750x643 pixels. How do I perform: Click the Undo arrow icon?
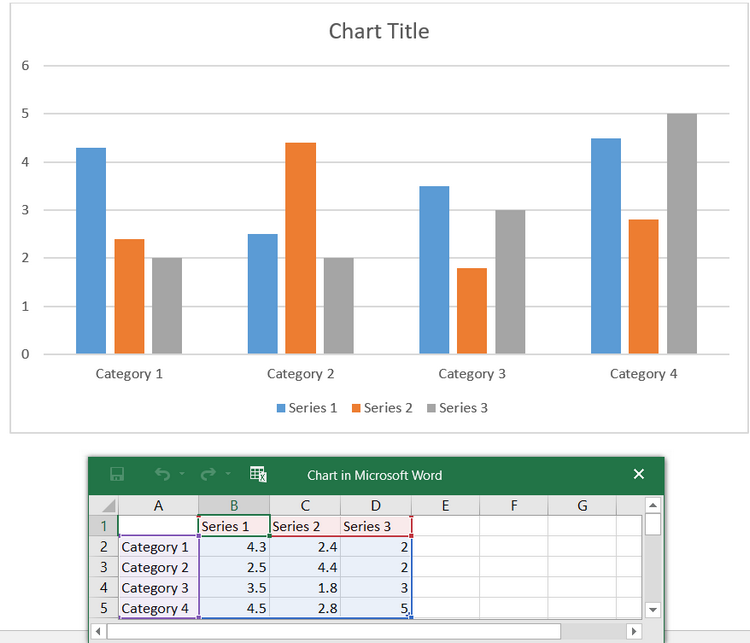tap(163, 474)
